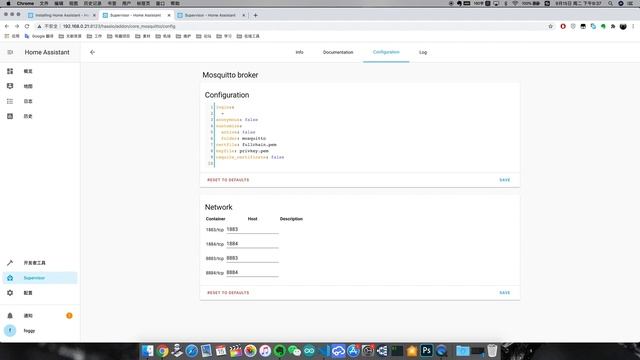Open Safari from the dock

192,351
